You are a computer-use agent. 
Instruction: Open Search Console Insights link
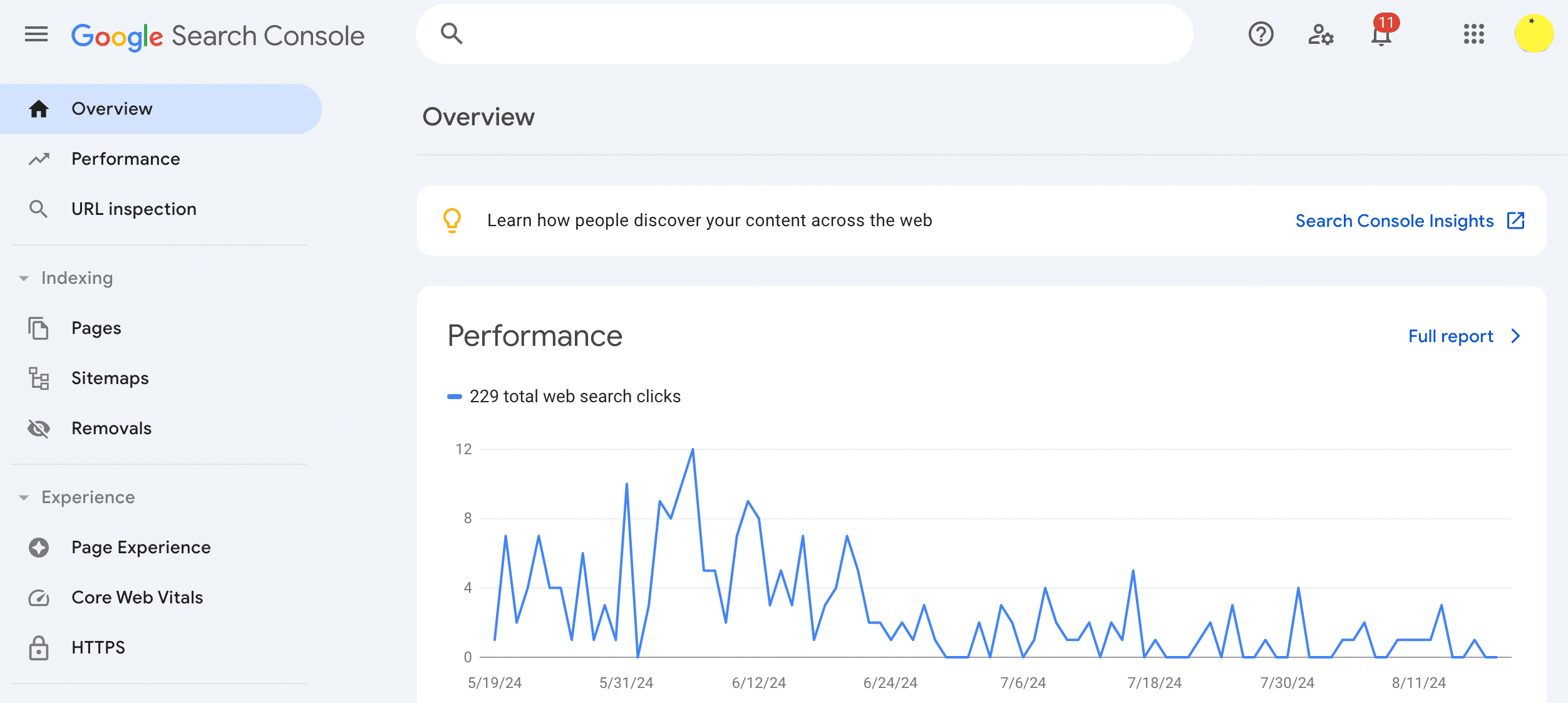(1395, 221)
